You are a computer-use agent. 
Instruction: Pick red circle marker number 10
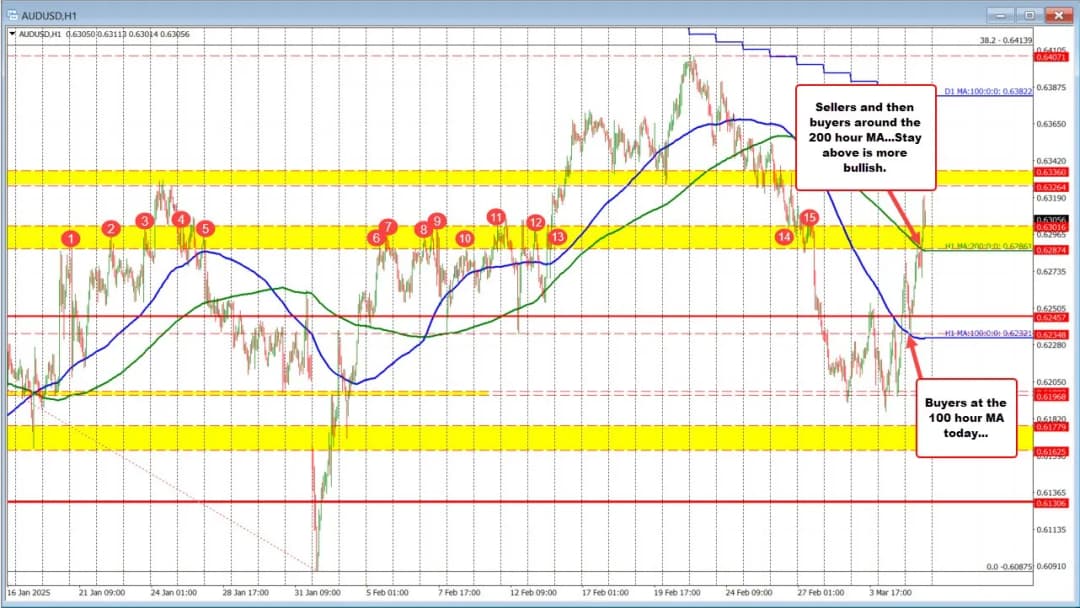(x=464, y=238)
